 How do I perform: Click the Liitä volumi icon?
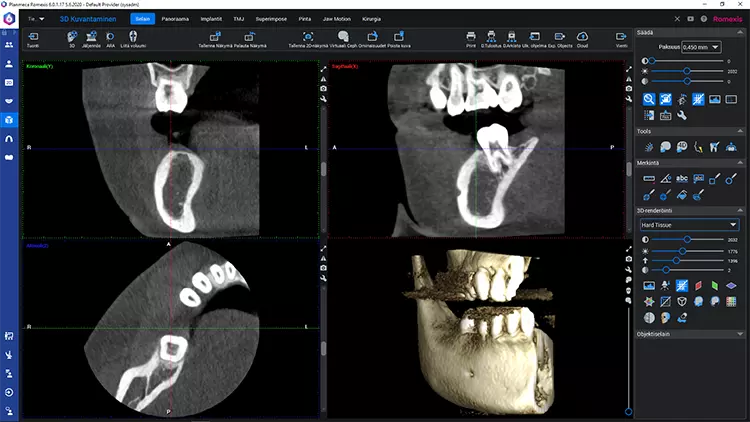click(133, 36)
